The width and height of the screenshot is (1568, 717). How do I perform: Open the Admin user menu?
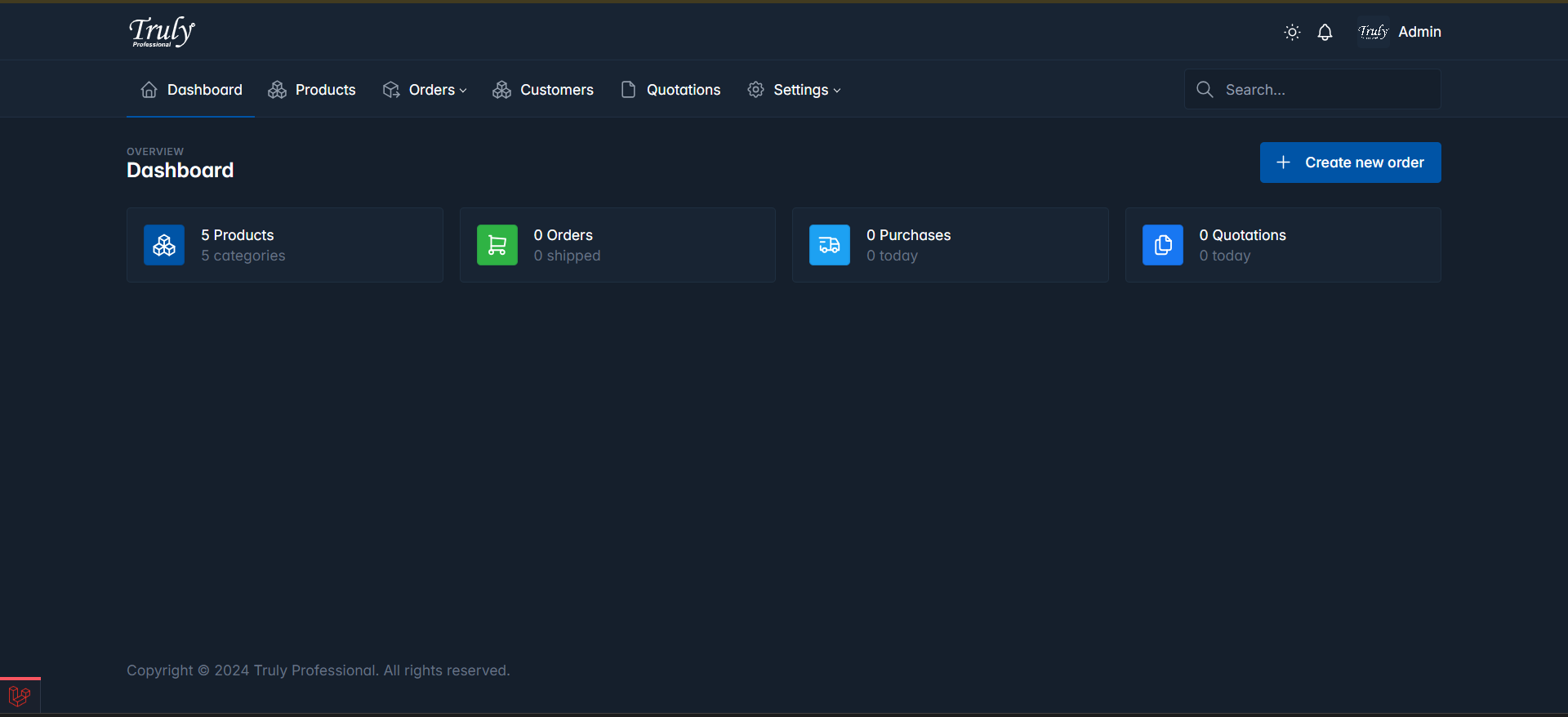point(1419,32)
